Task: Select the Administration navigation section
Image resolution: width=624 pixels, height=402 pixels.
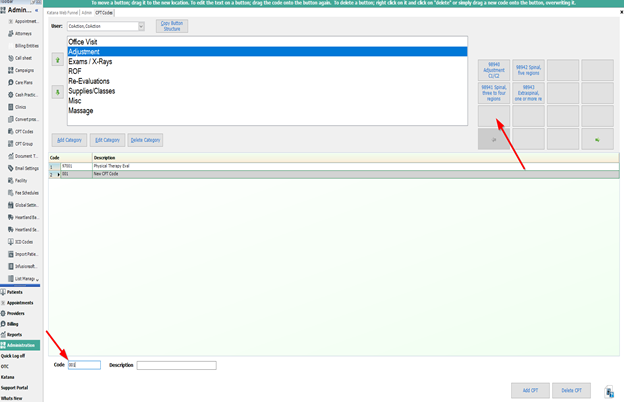Action: (20, 345)
